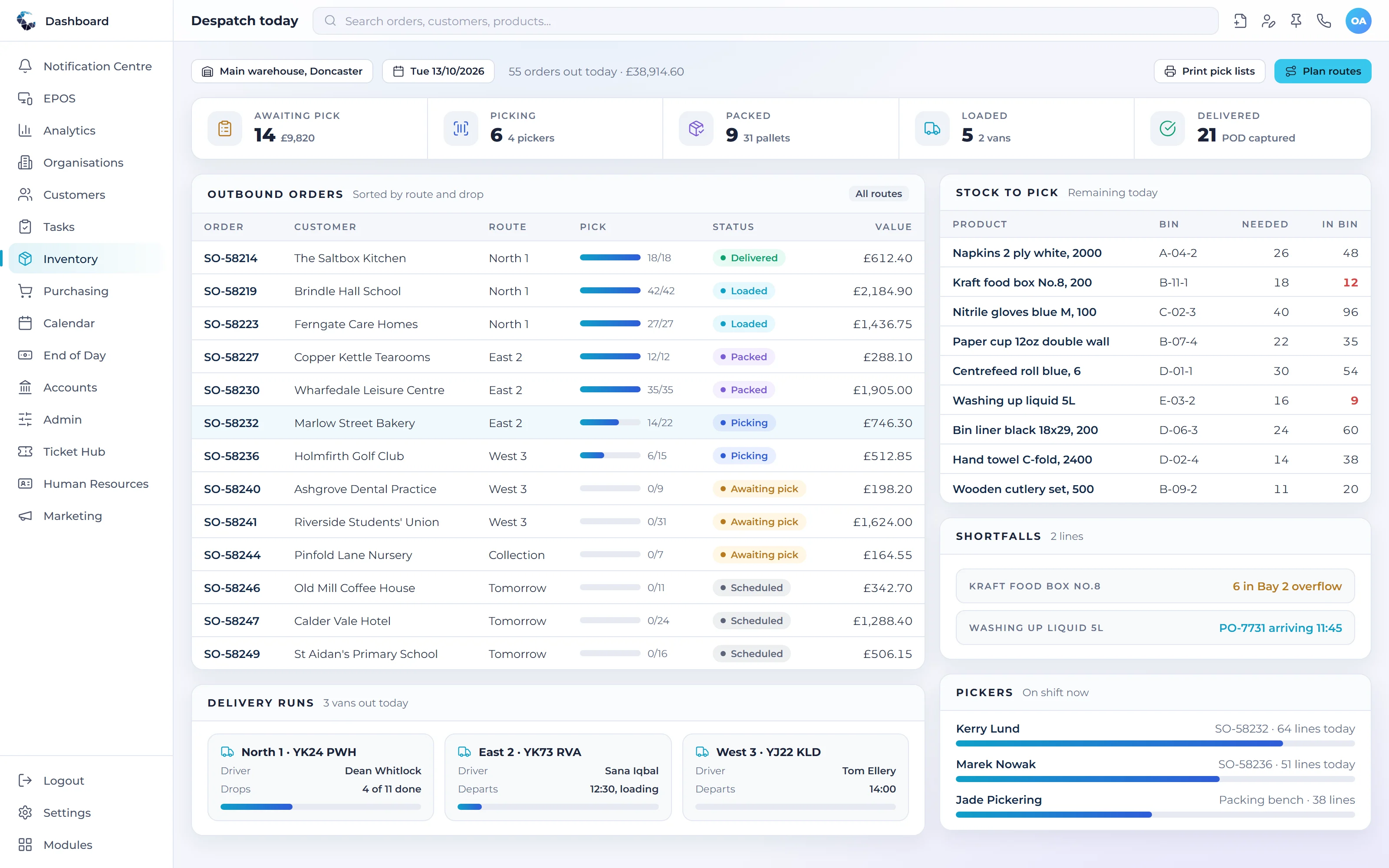This screenshot has height=868, width=1389.
Task: Select Kraft food box No.8, 200 row
Action: pos(1155,283)
